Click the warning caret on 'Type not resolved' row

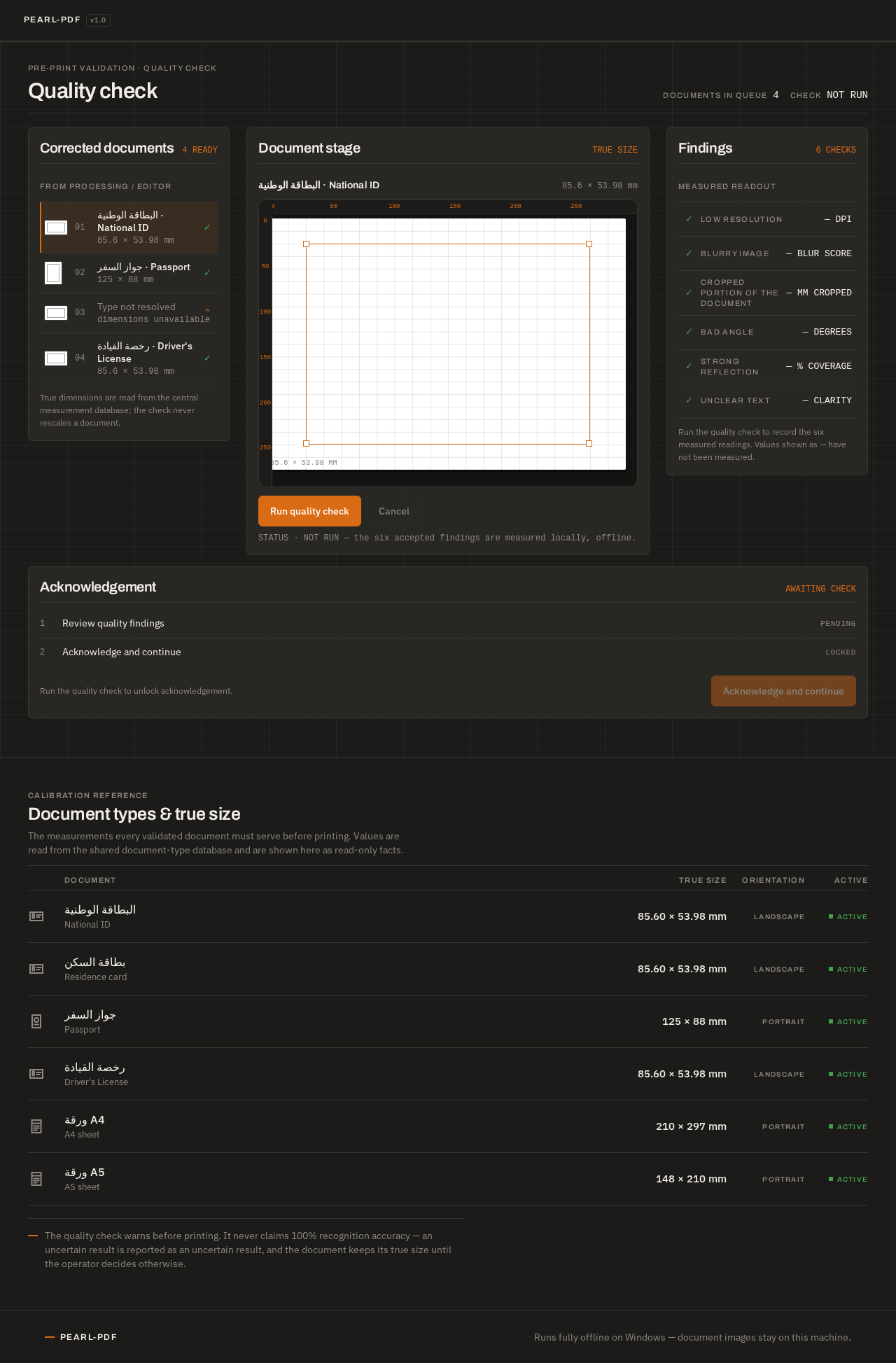[x=207, y=312]
